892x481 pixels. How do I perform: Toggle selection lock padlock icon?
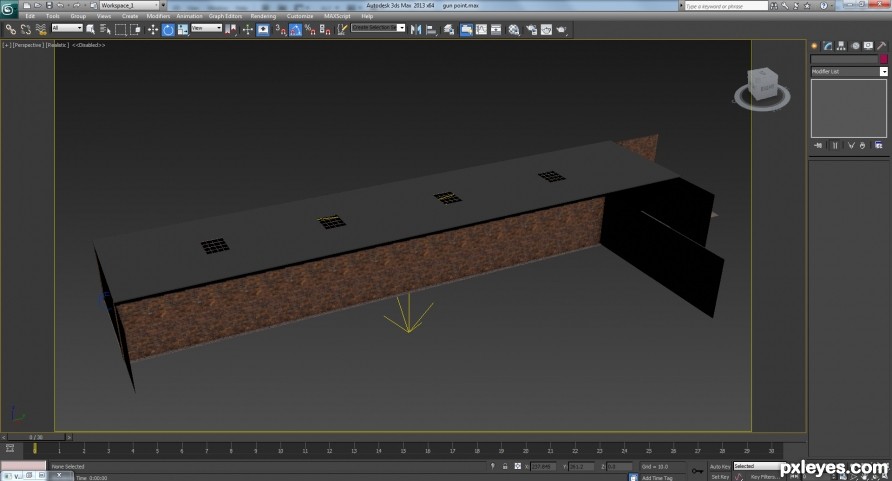click(505, 466)
